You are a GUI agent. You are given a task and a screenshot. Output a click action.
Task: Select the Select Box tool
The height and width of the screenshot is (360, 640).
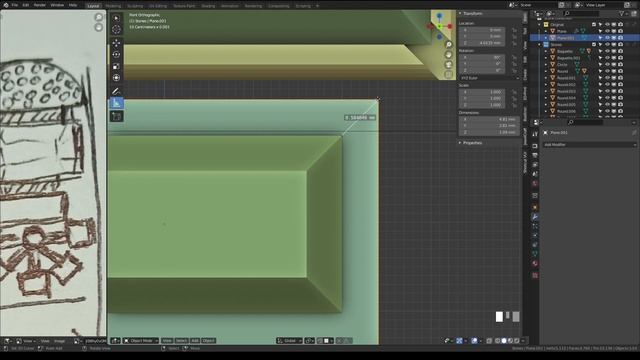116,18
